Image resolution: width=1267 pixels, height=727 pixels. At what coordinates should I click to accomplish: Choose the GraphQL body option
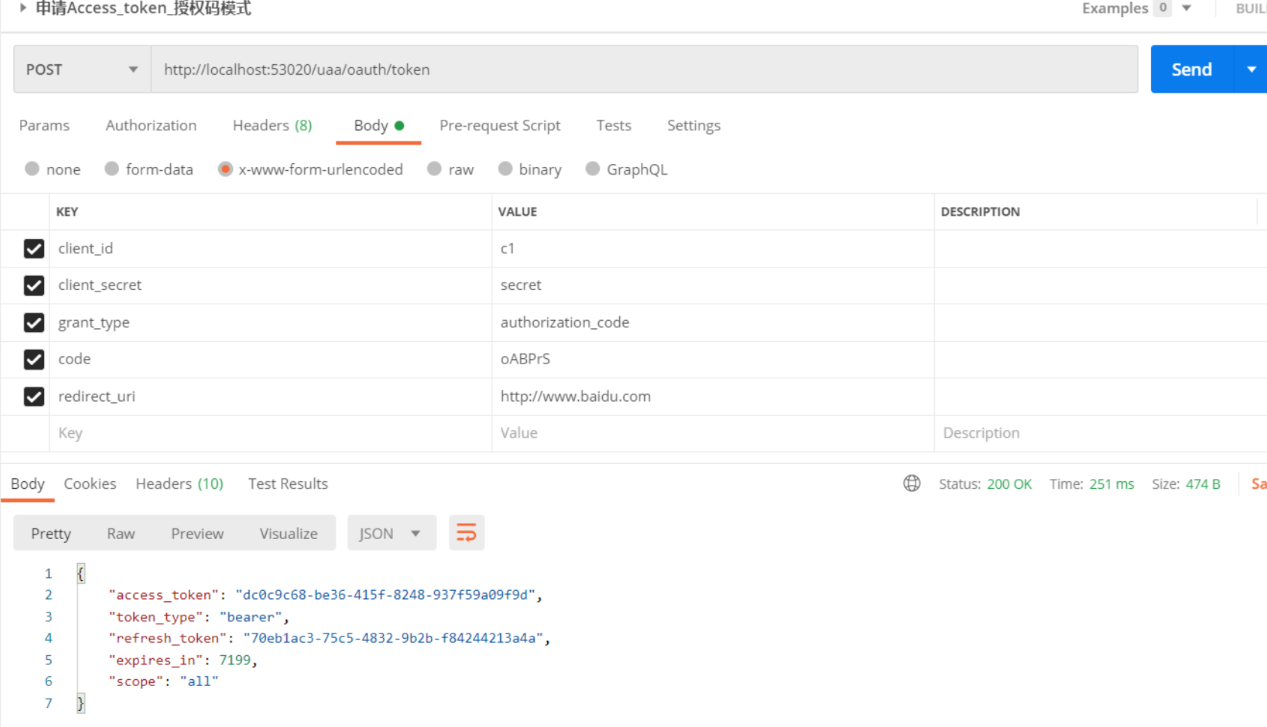click(594, 169)
